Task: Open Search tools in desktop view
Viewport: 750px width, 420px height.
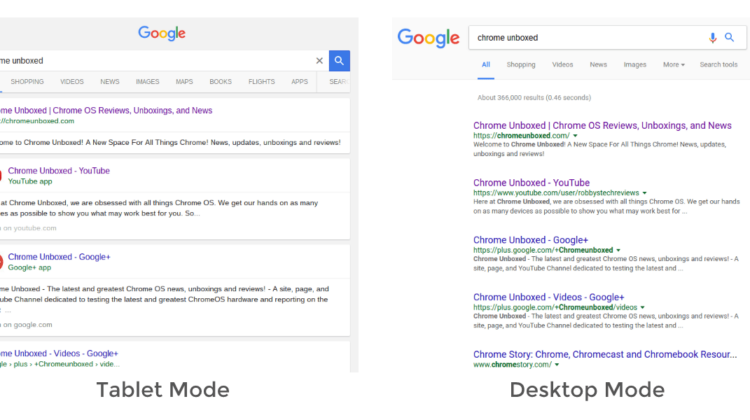Action: 718,65
